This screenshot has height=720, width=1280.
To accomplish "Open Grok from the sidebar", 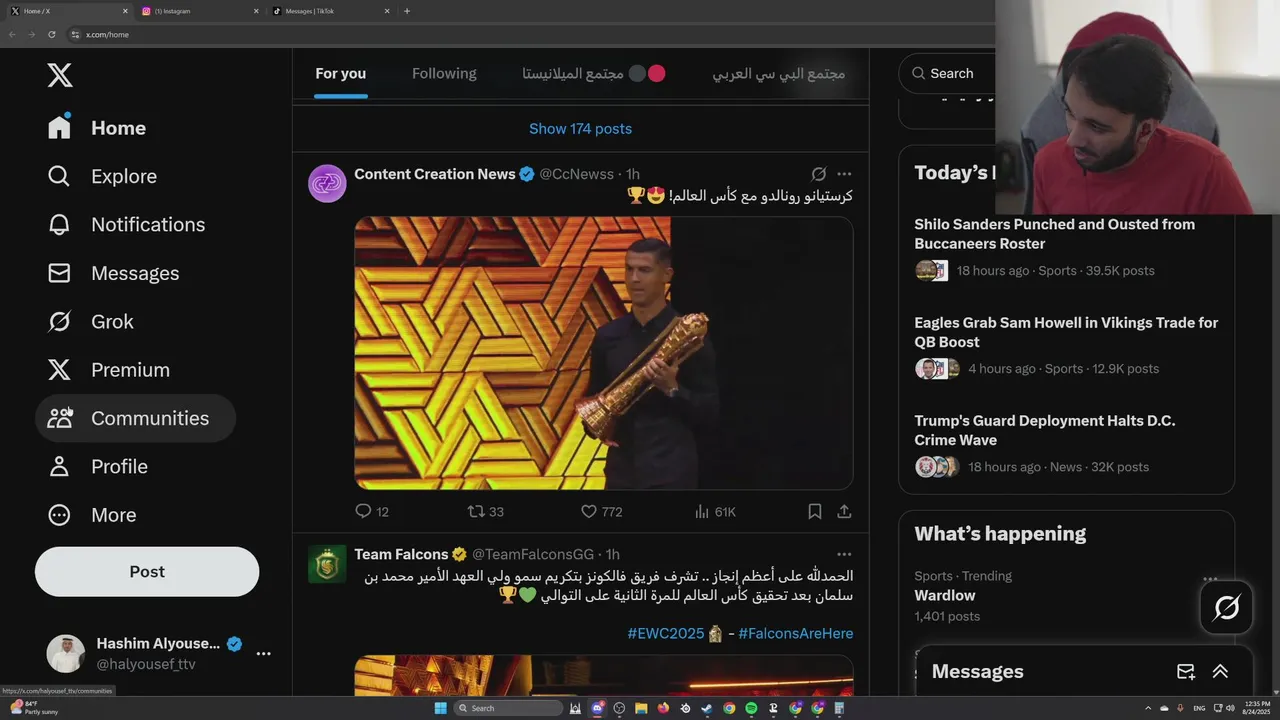I will pos(90,322).
